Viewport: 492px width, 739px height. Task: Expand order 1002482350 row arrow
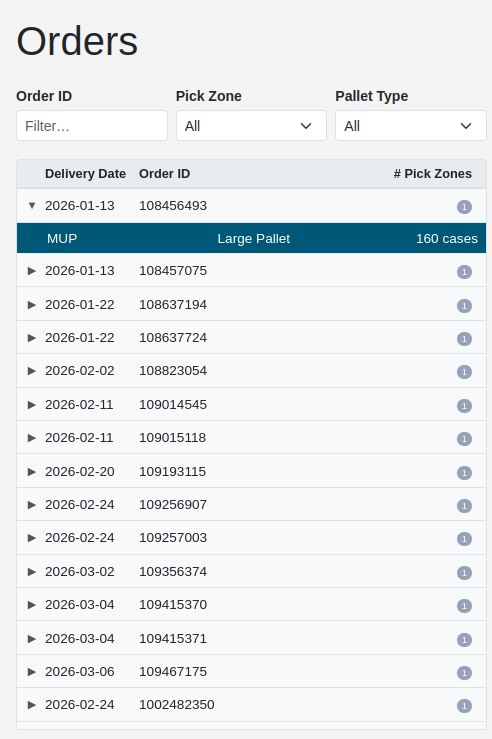click(32, 704)
